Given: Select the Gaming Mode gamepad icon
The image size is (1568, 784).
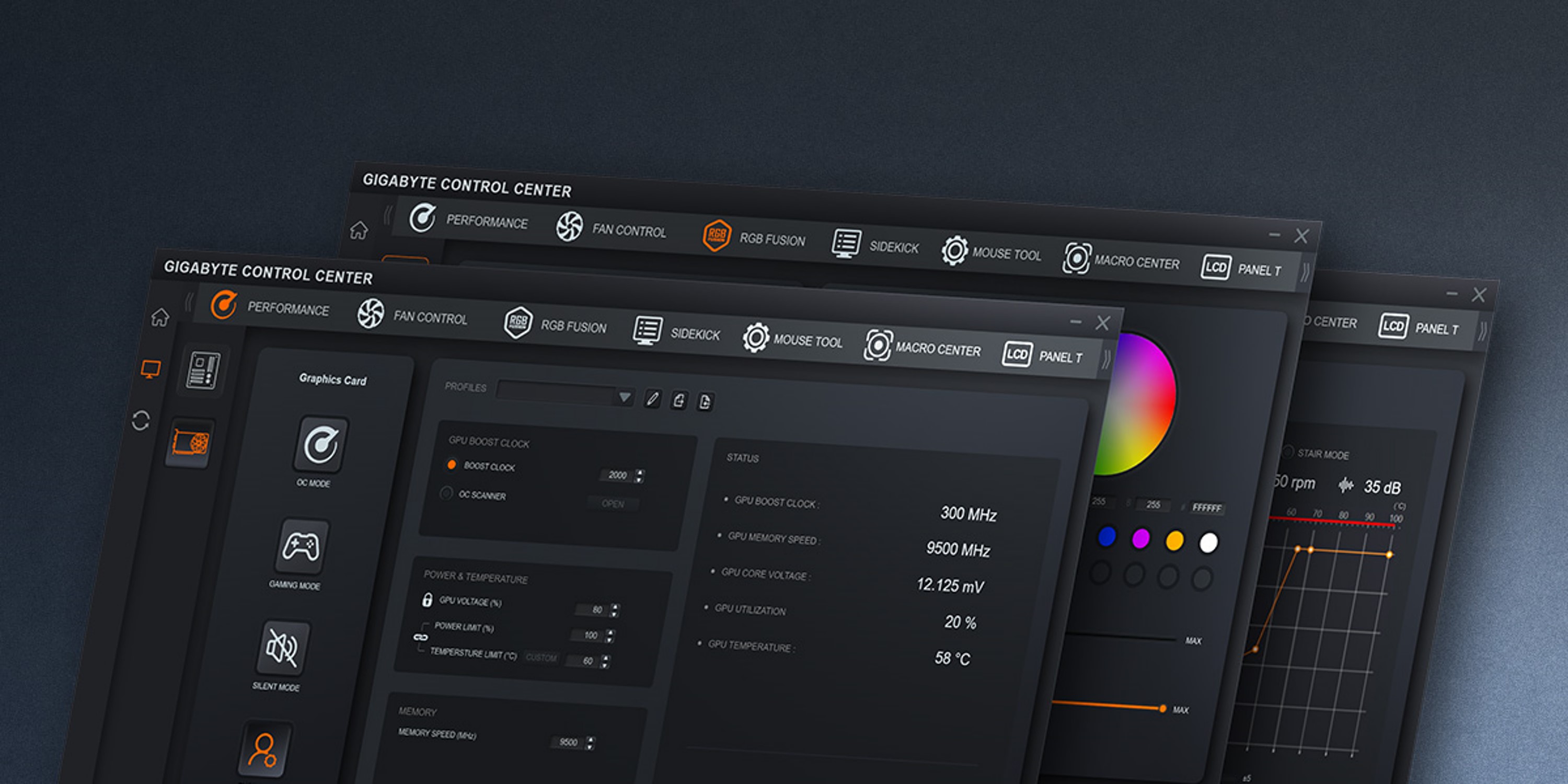Looking at the screenshot, I should (301, 547).
